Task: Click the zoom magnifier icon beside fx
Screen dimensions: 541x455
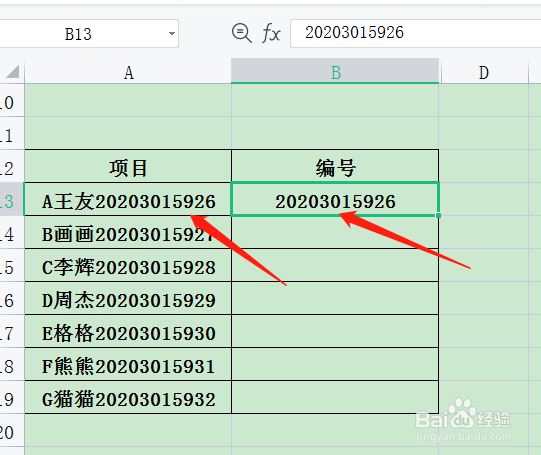Action: (x=242, y=33)
